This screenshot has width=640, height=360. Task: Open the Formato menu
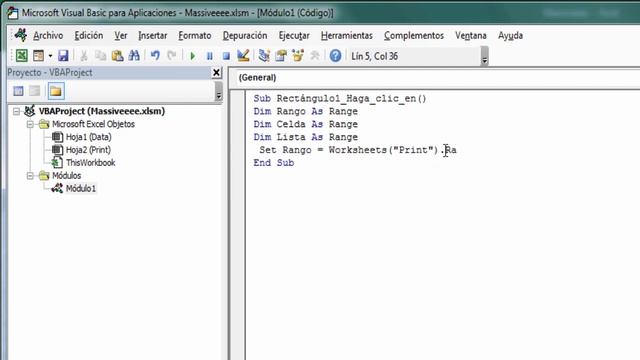click(x=195, y=36)
